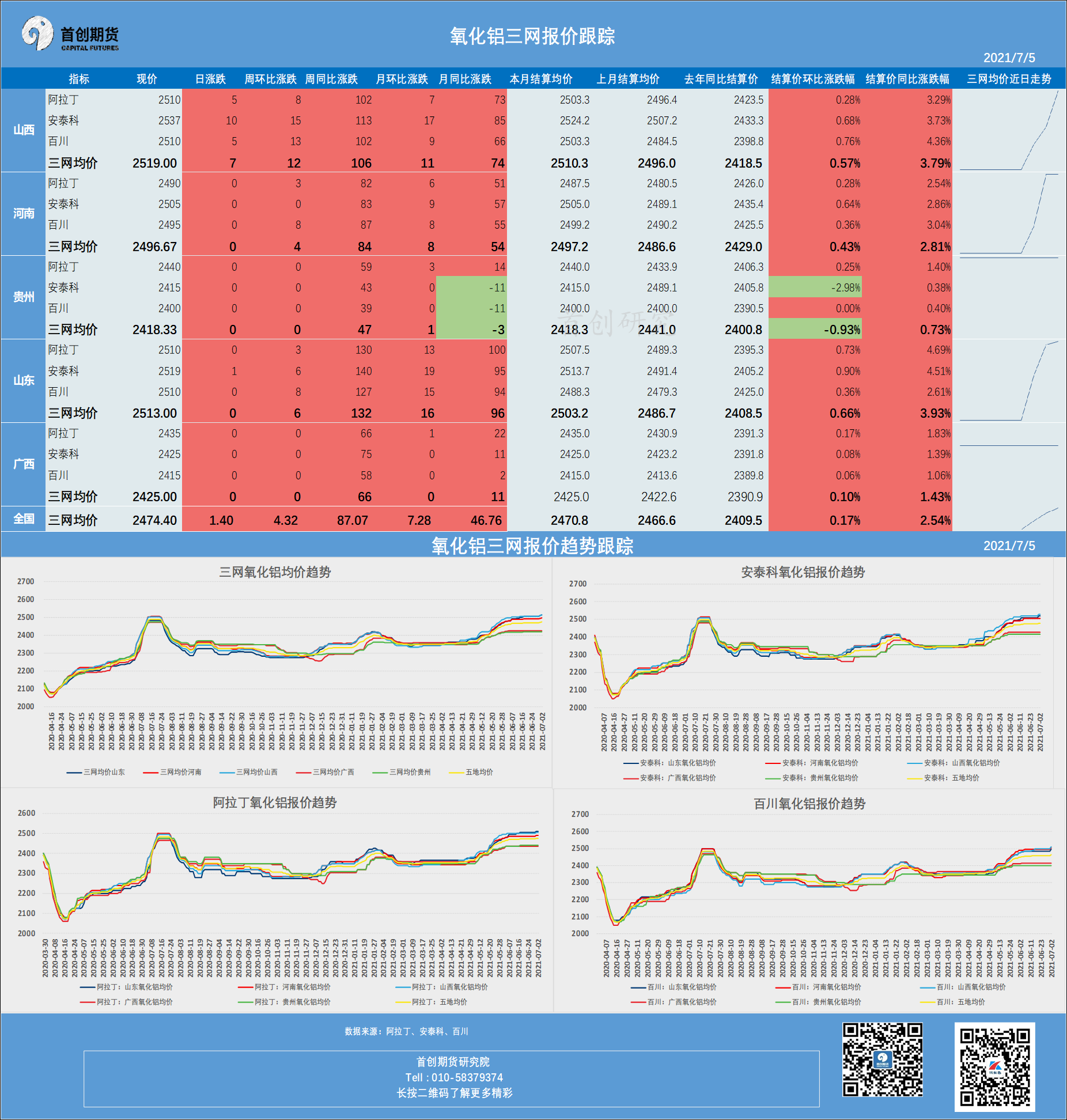This screenshot has width=1067, height=1120.
Task: Select the 贵州 region label
Action: point(24,297)
